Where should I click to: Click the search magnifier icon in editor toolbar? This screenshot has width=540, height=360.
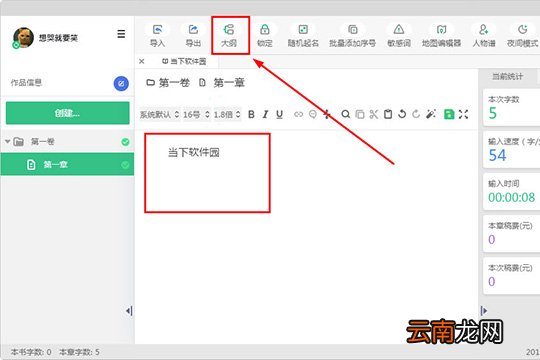(x=345, y=114)
